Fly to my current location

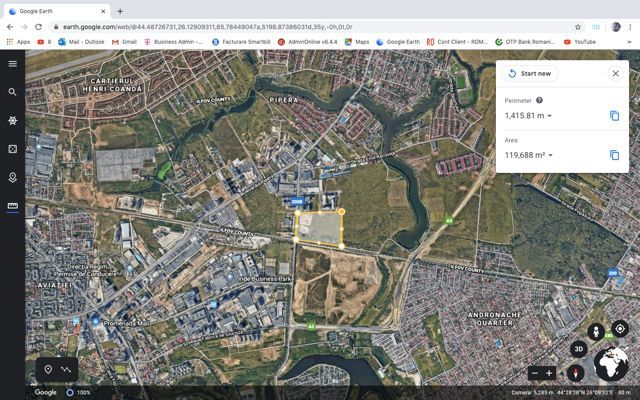[x=620, y=329]
